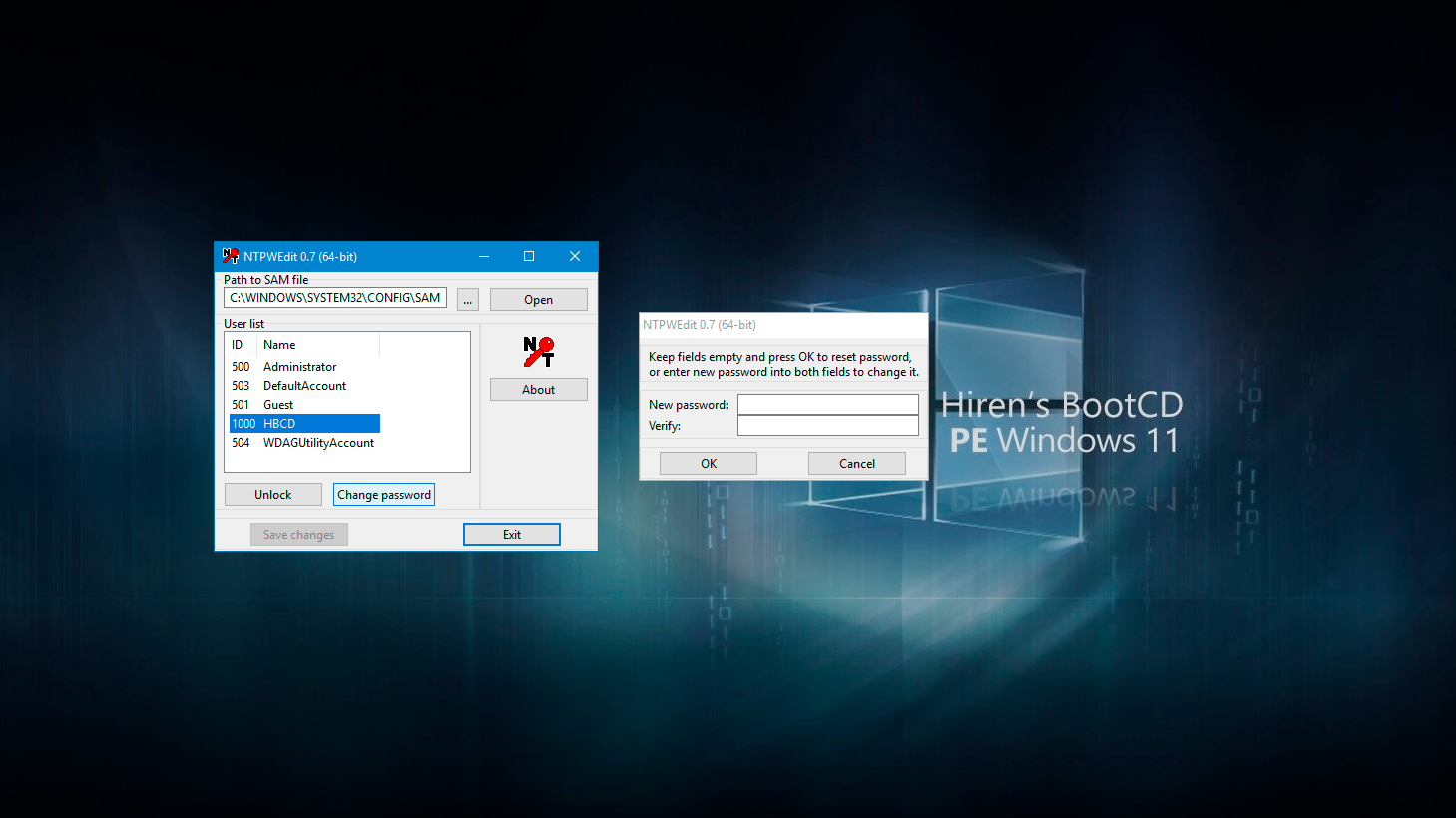
Task: Click into the Verify password field
Action: coord(827,426)
